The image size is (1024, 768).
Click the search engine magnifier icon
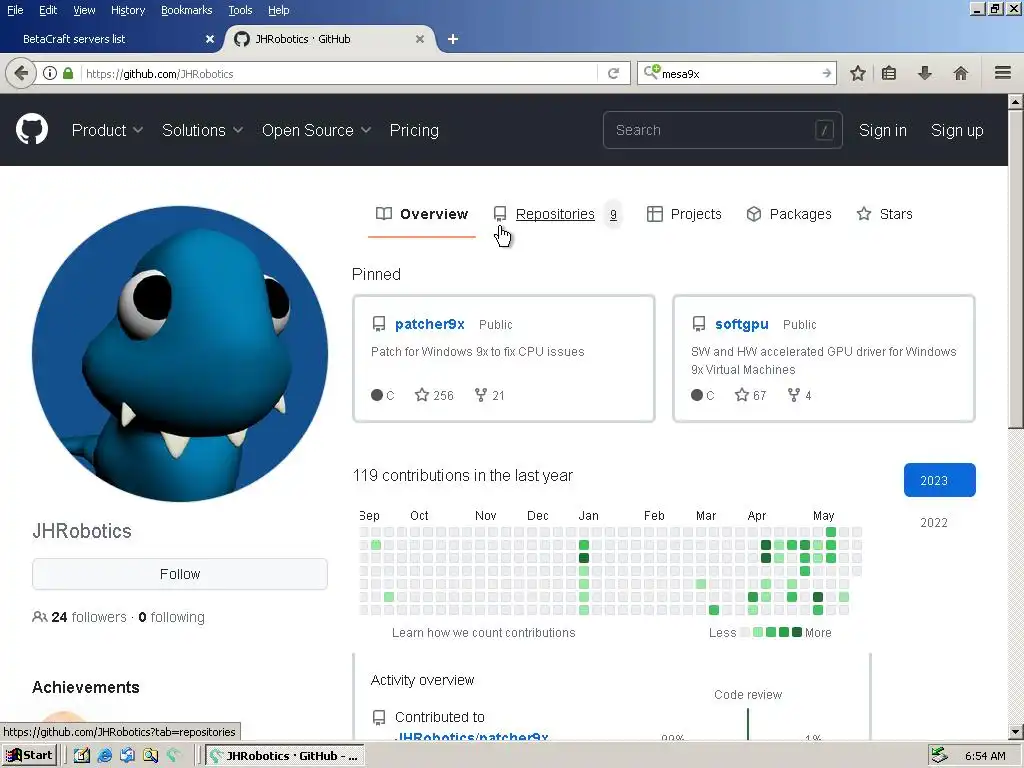(x=652, y=72)
